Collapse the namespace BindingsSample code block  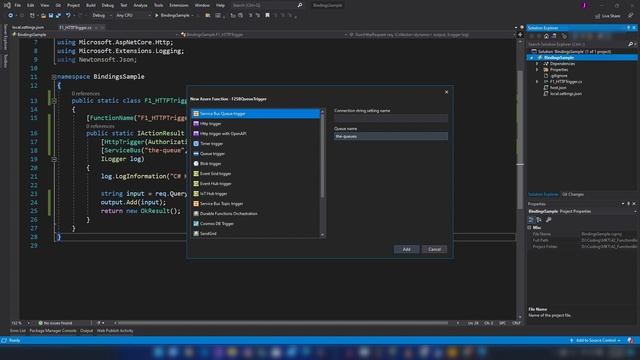[x=54, y=77]
